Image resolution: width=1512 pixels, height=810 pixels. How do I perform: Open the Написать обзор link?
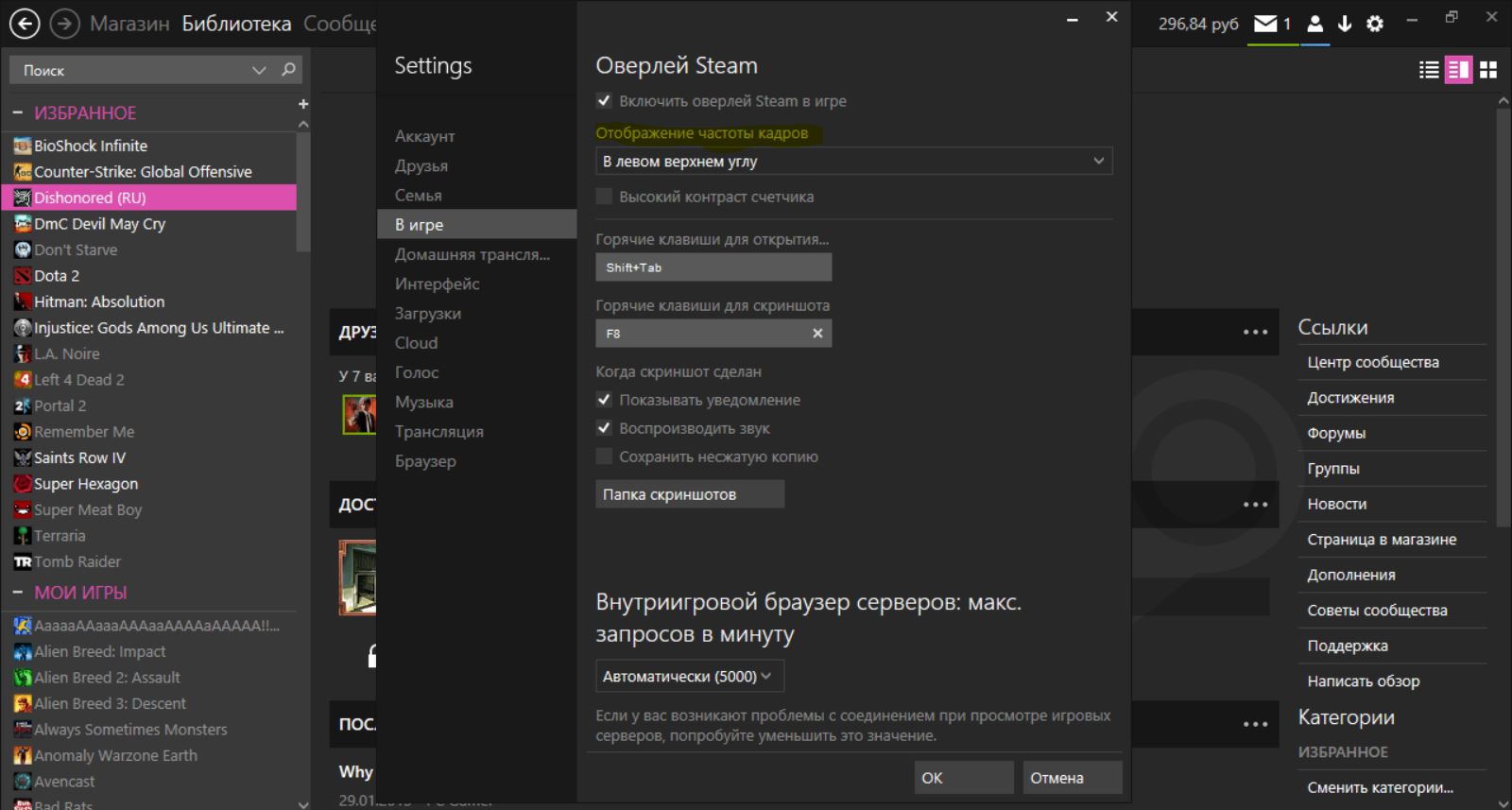(x=1363, y=681)
